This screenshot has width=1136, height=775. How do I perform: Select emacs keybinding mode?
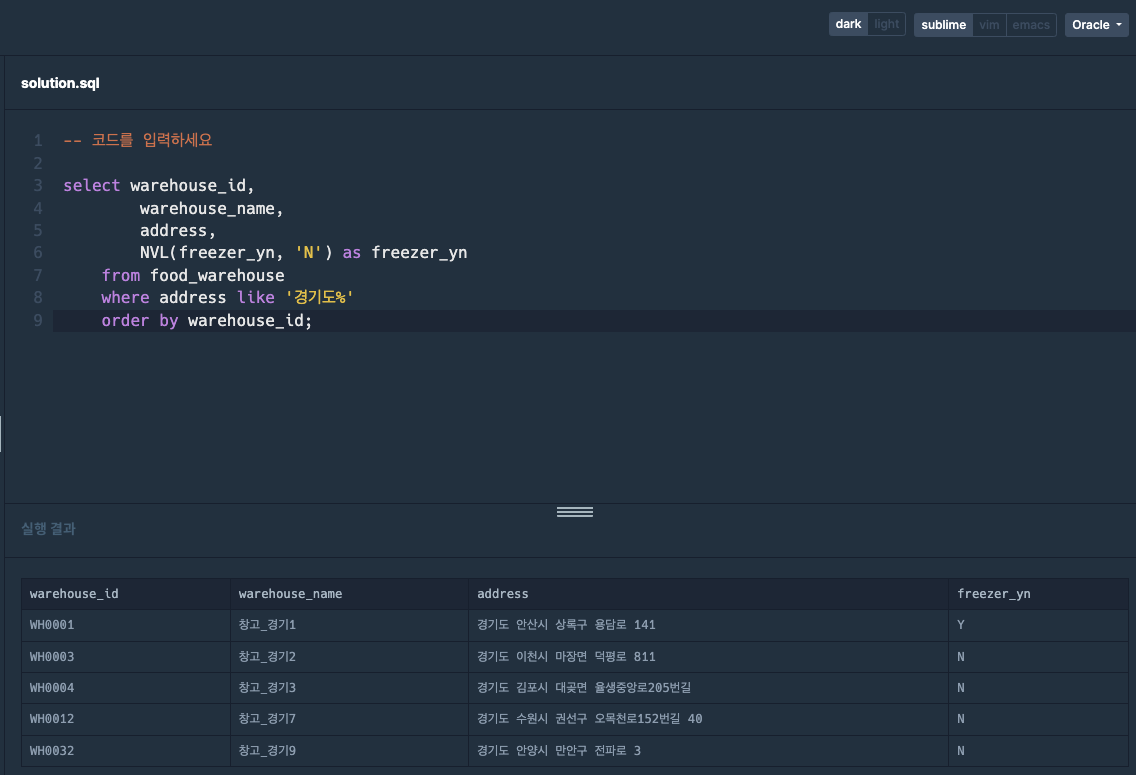point(1031,25)
